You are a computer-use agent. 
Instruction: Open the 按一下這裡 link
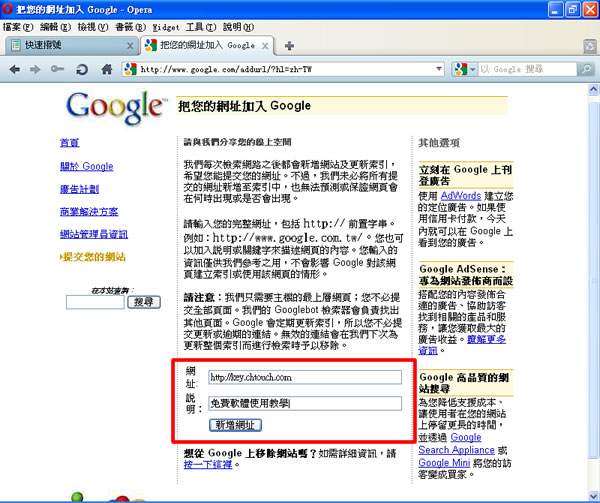208,465
